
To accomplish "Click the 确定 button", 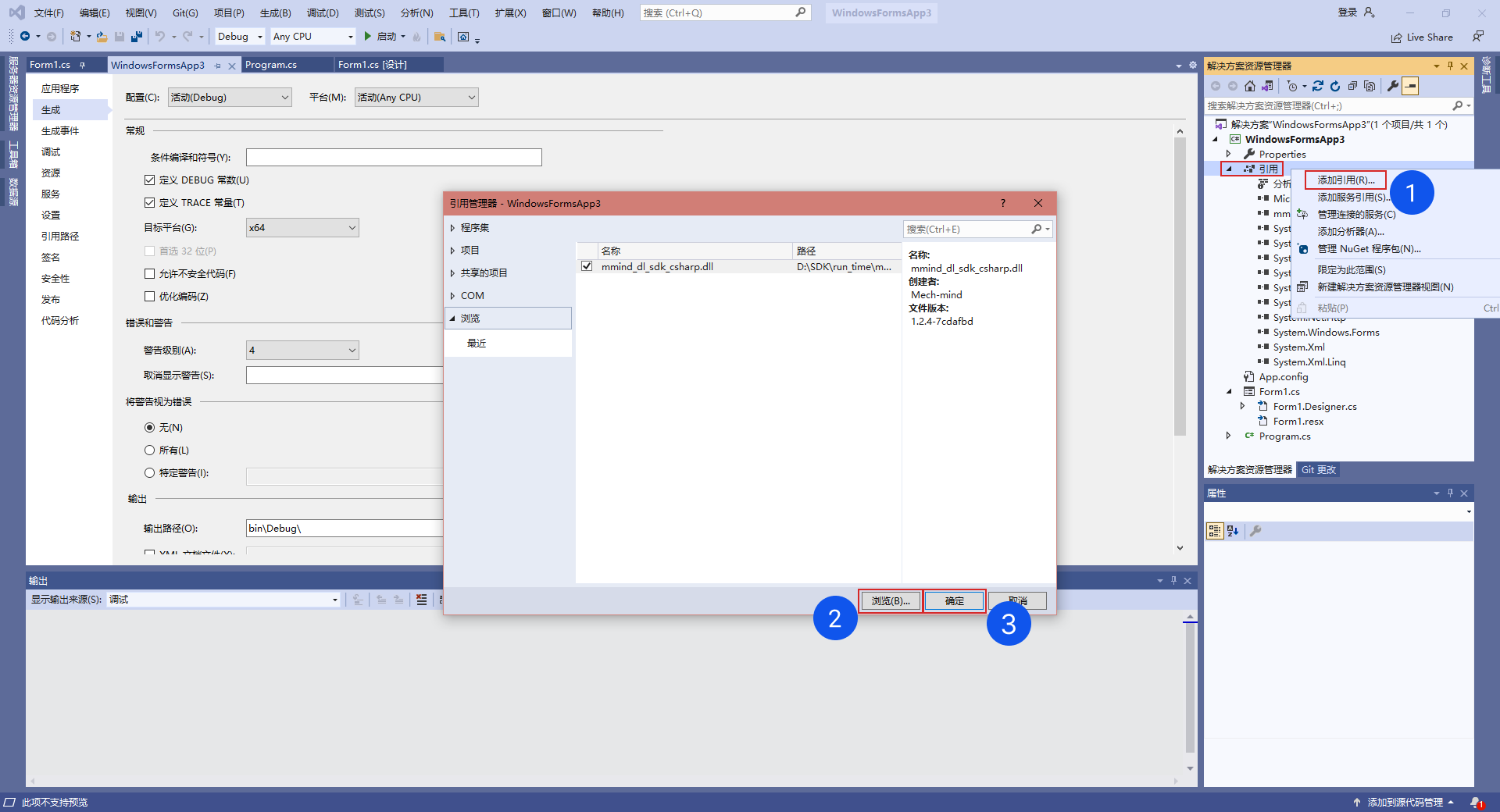I will point(955,600).
